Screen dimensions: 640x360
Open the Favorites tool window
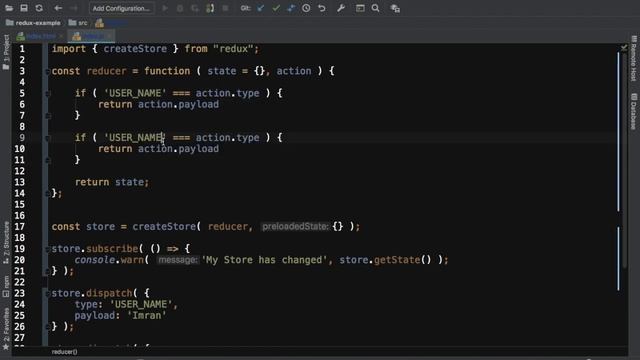coord(6,329)
